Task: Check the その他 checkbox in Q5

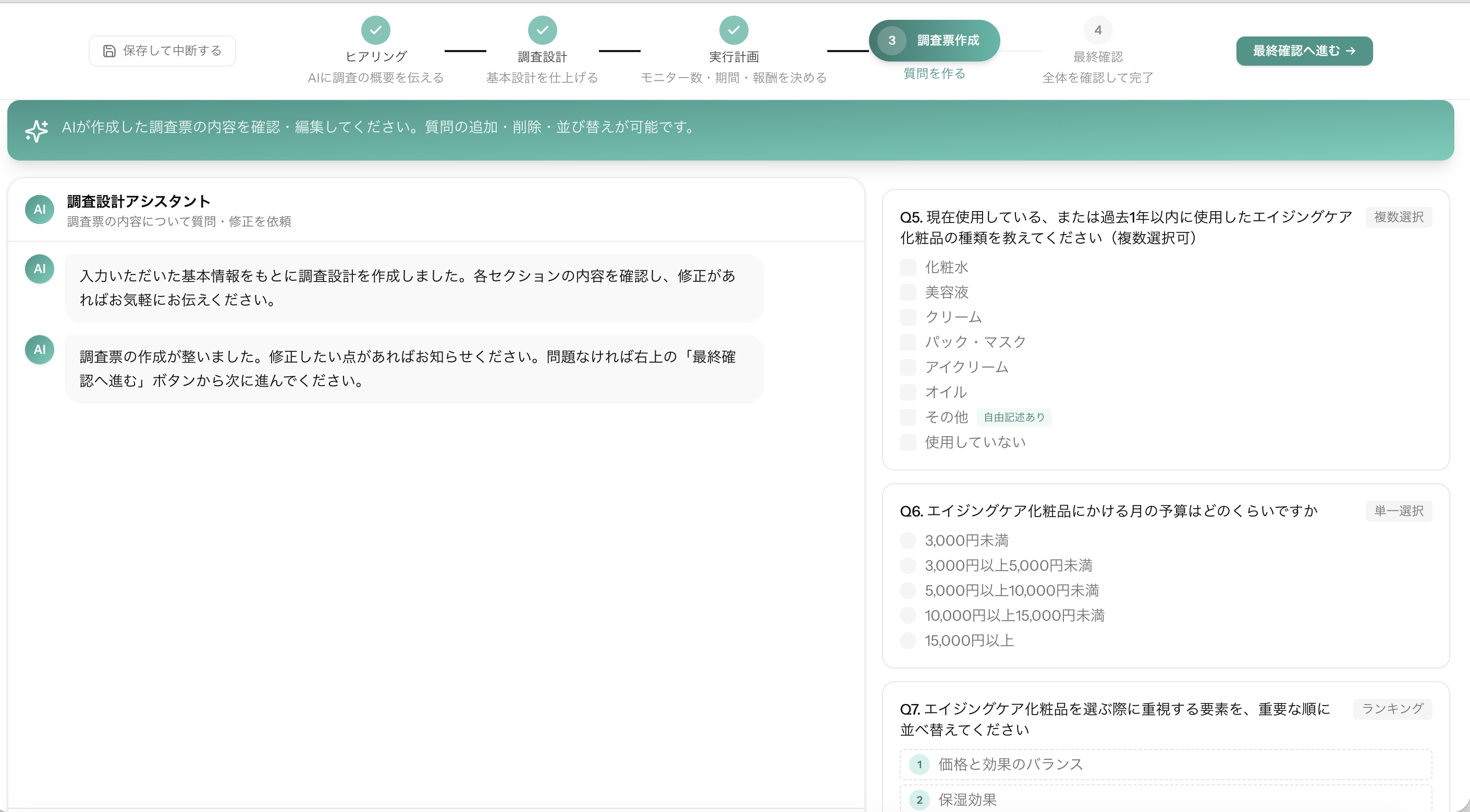Action: (x=908, y=417)
